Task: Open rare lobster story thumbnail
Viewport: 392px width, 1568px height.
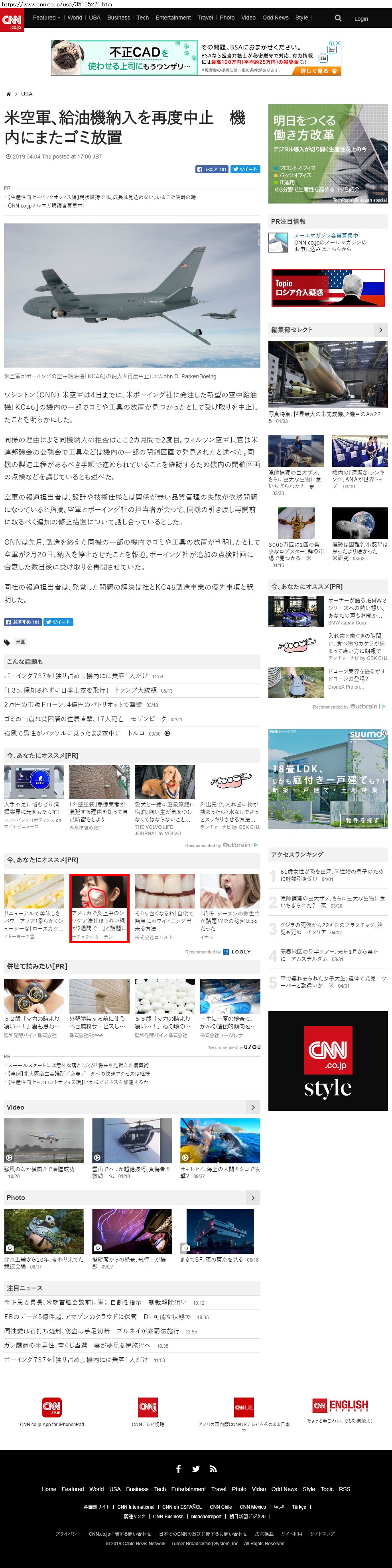Action: (x=296, y=523)
